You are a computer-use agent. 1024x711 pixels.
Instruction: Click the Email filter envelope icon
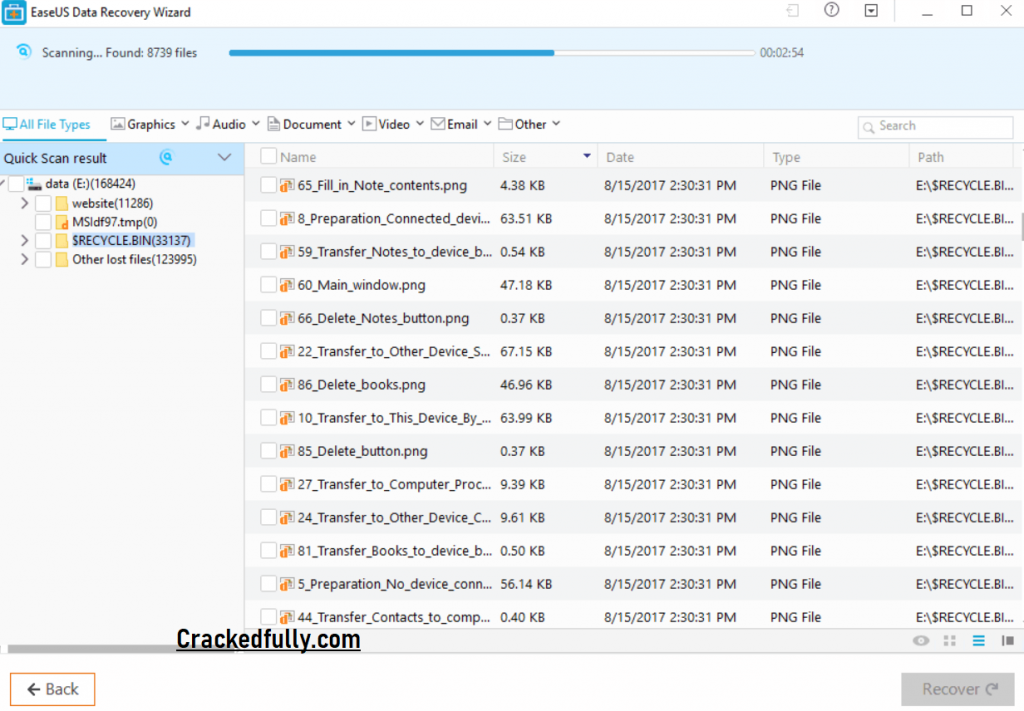pos(438,123)
